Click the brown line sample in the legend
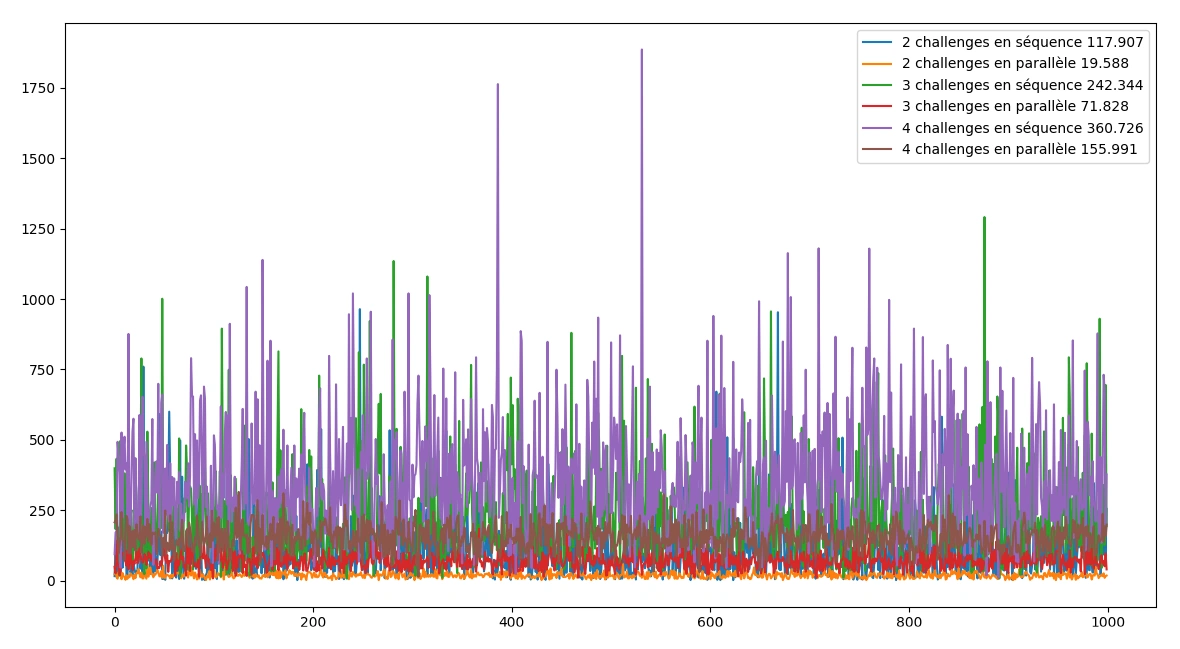The image size is (1180, 649). point(878,150)
